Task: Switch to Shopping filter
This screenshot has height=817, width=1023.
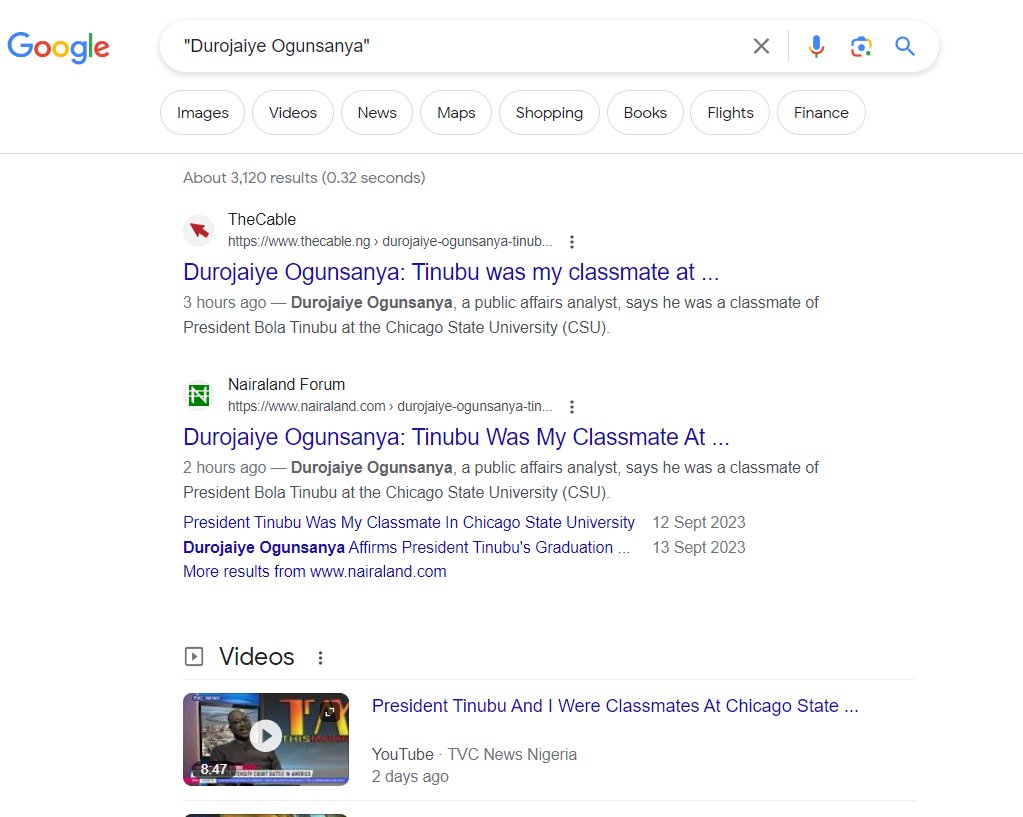Action: (549, 113)
